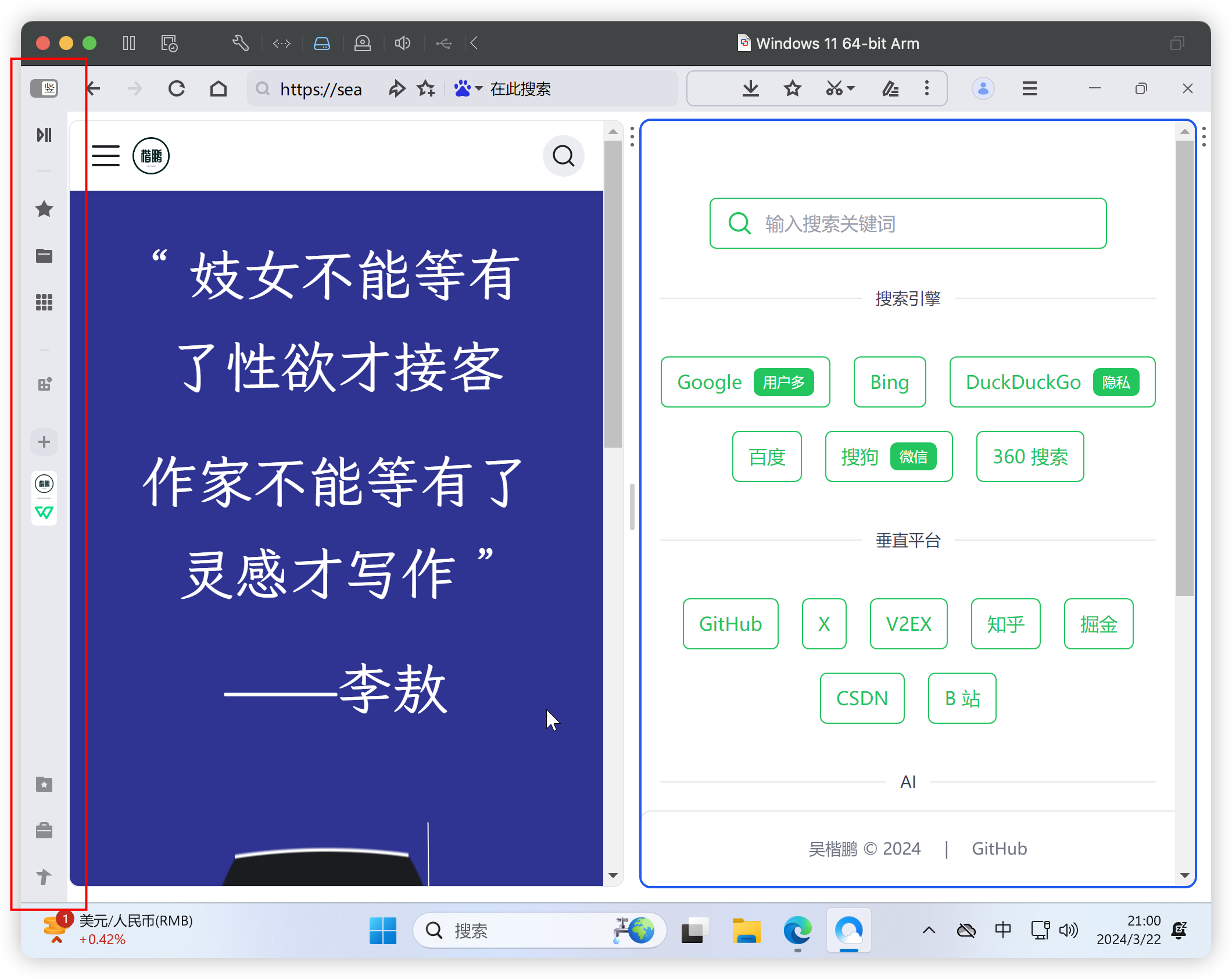Select the DuckDuckGo search engine button
Viewport: 1232px width, 979px height.
pyautogui.click(x=1052, y=382)
